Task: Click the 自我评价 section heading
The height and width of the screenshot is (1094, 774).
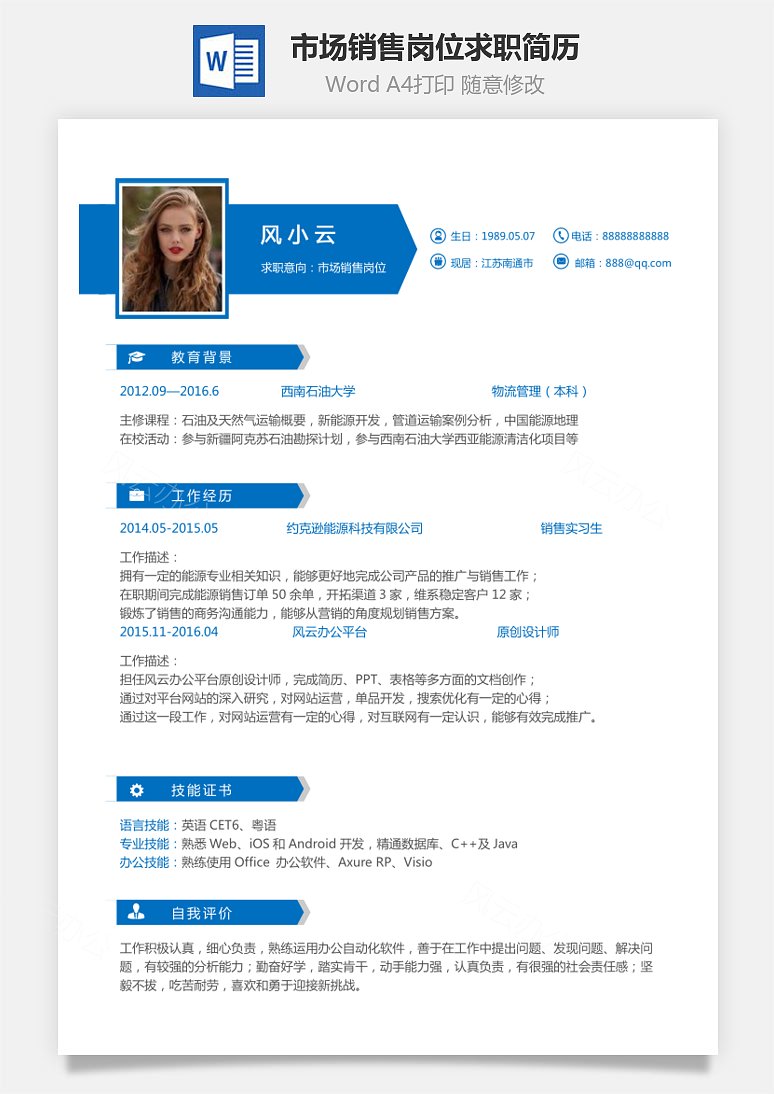Action: (x=202, y=913)
